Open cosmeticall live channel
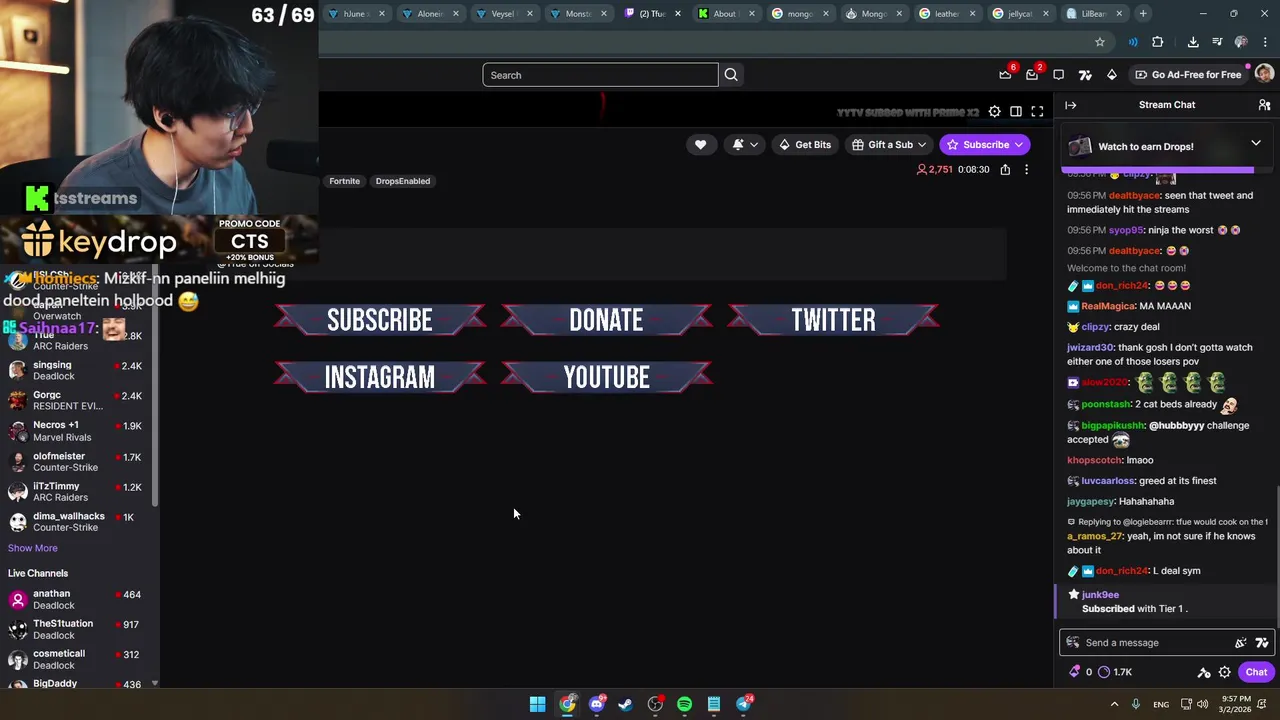The image size is (1280, 720). 76,659
